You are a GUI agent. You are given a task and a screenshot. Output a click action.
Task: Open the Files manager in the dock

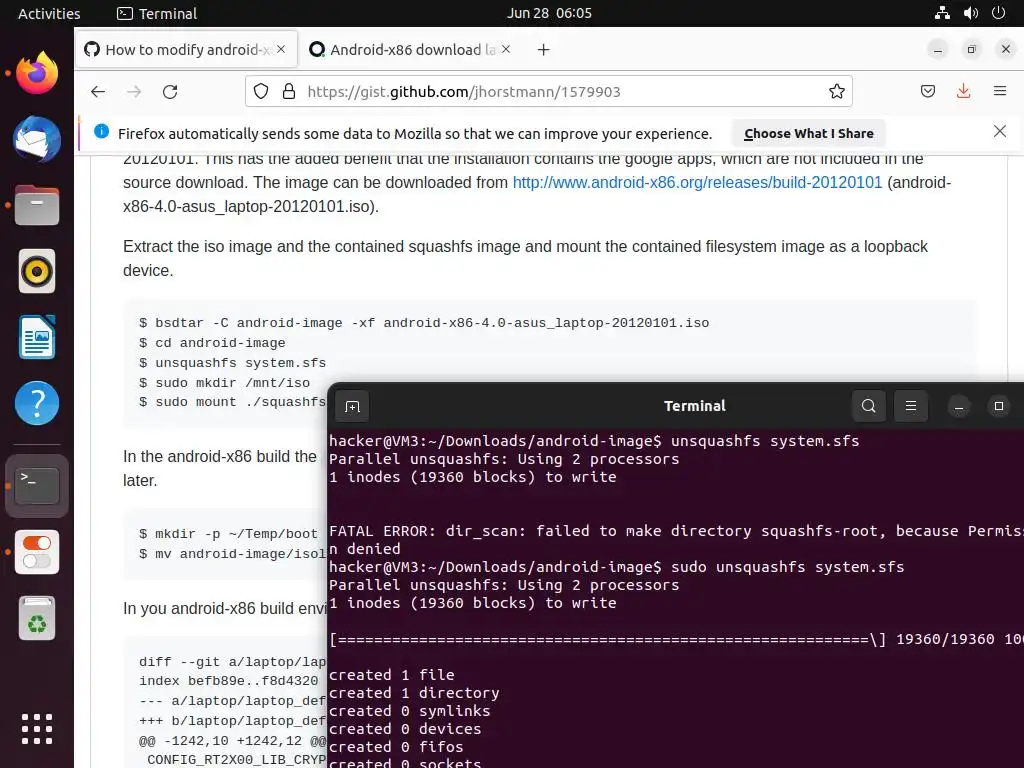37,205
